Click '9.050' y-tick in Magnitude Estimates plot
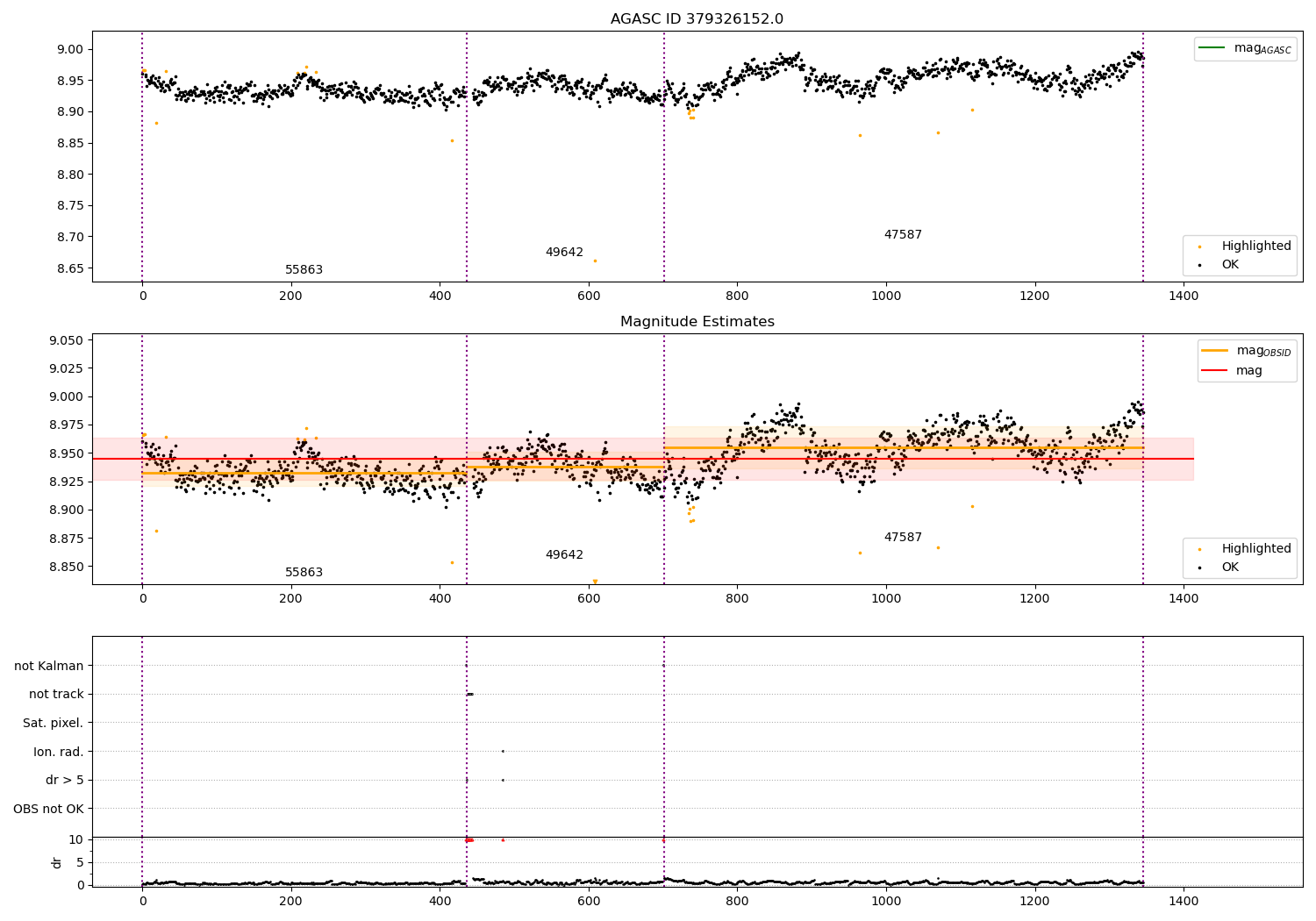The image size is (1316, 921). coord(67,341)
